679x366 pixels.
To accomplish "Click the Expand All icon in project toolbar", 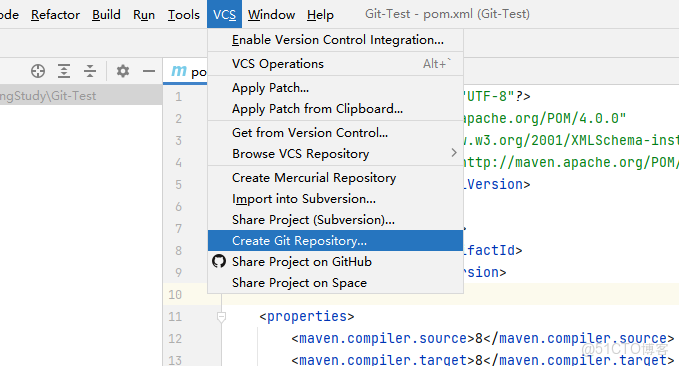I will 64,71.
